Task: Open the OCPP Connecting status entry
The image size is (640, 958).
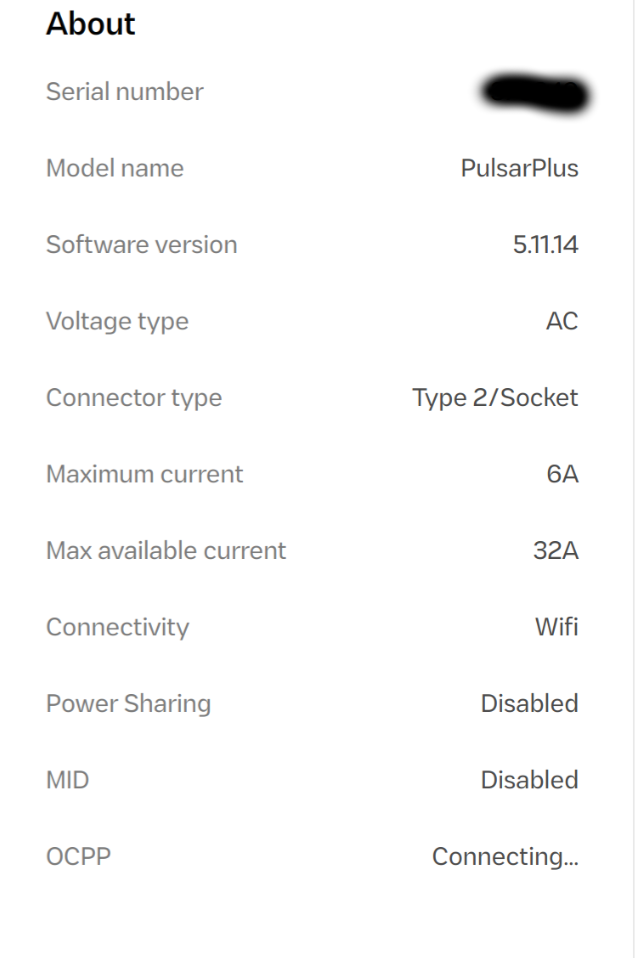Action: [506, 856]
